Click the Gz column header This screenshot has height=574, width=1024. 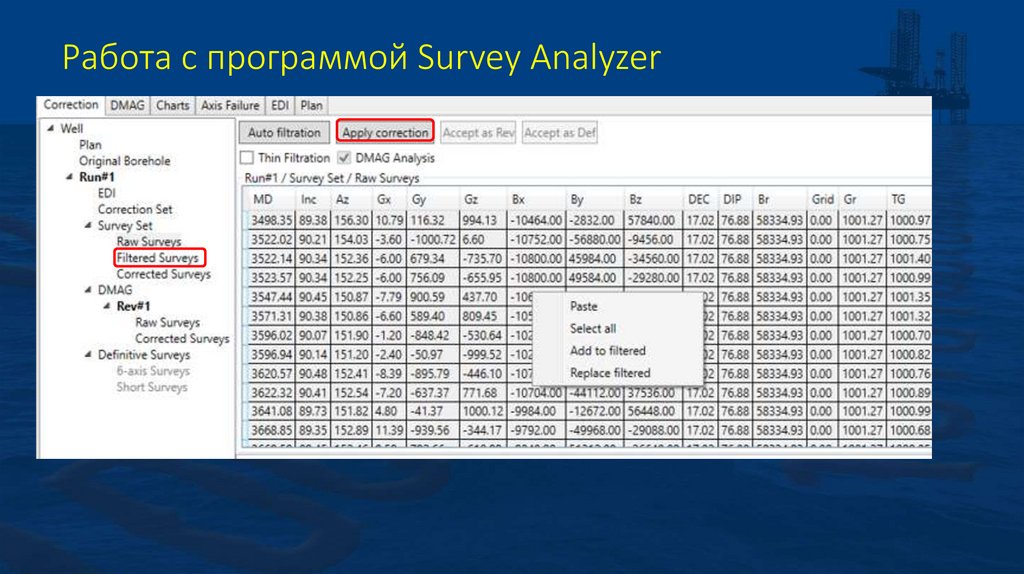483,200
